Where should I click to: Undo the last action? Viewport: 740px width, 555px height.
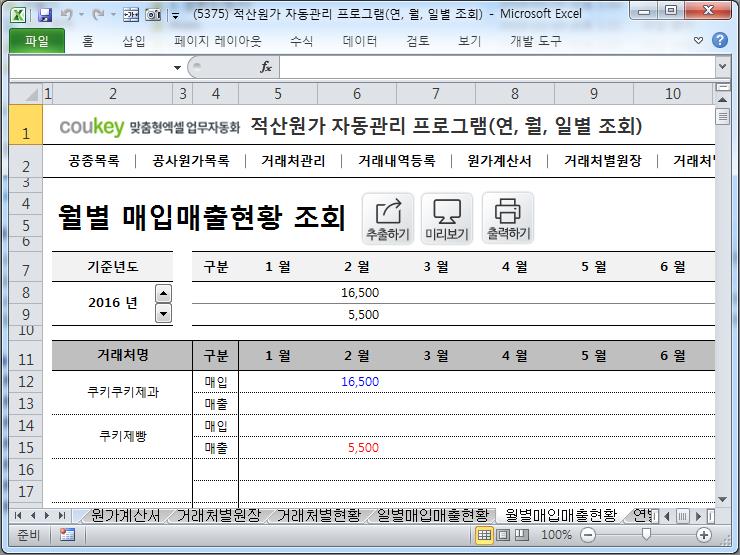point(67,15)
